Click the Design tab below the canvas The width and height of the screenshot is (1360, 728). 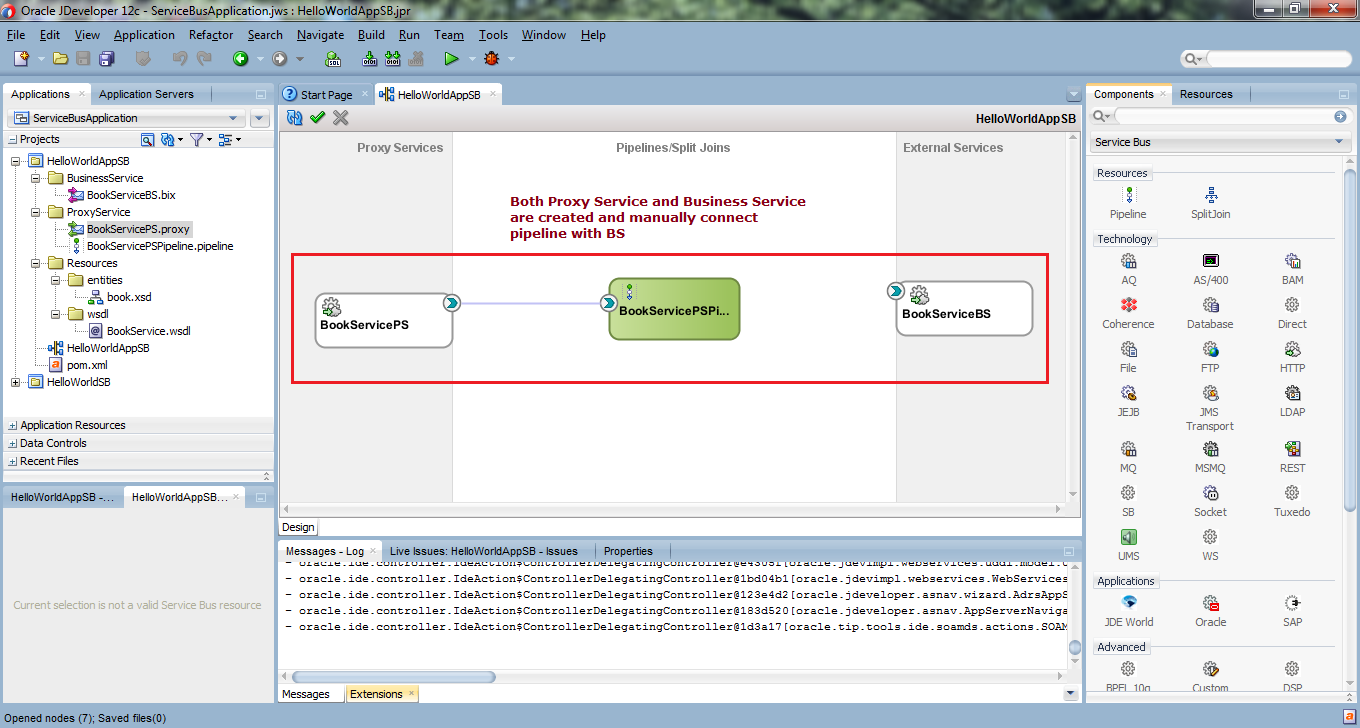pos(298,527)
